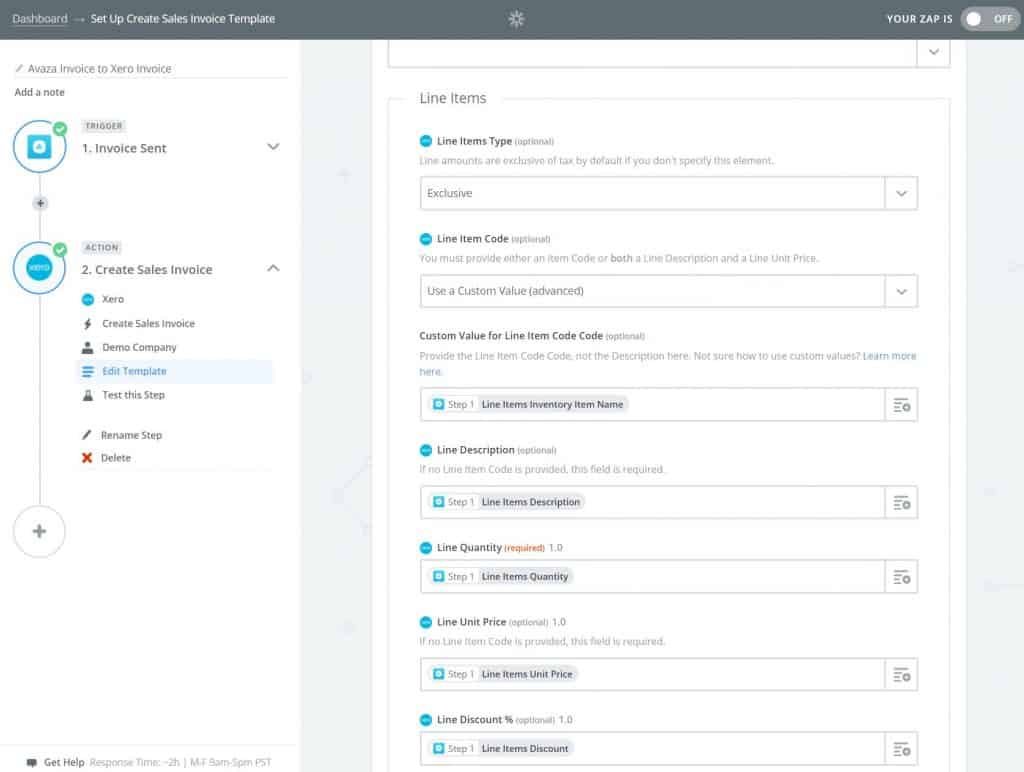Open field picker for Line Discount

(901, 749)
